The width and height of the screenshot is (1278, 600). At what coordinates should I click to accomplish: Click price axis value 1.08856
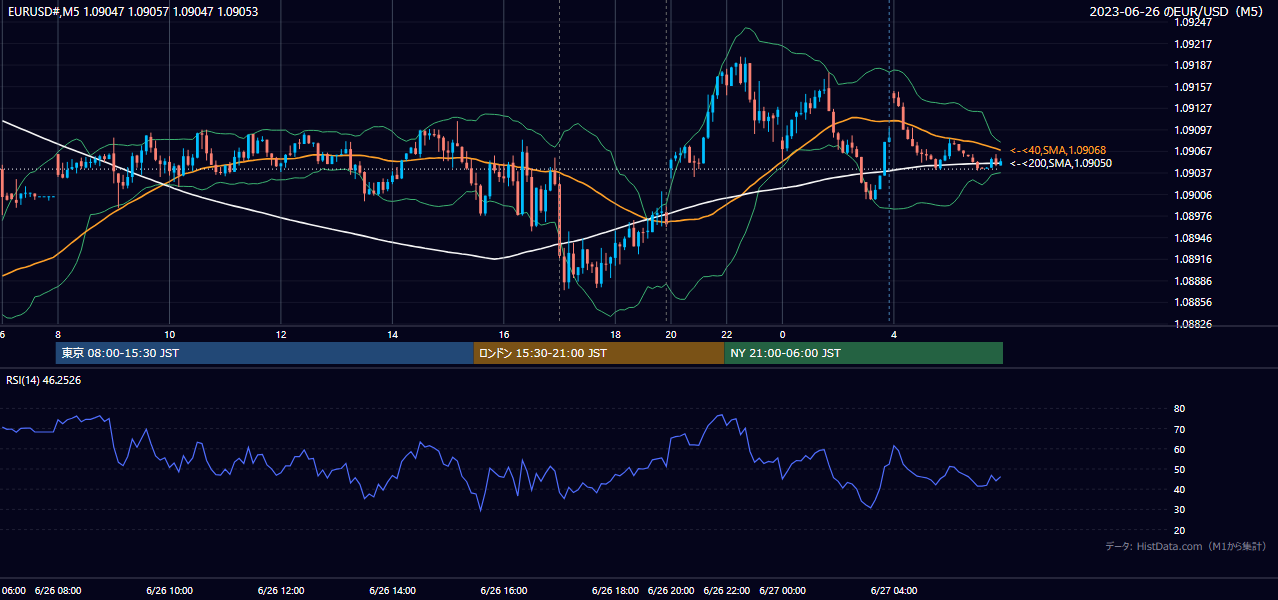click(x=1193, y=302)
